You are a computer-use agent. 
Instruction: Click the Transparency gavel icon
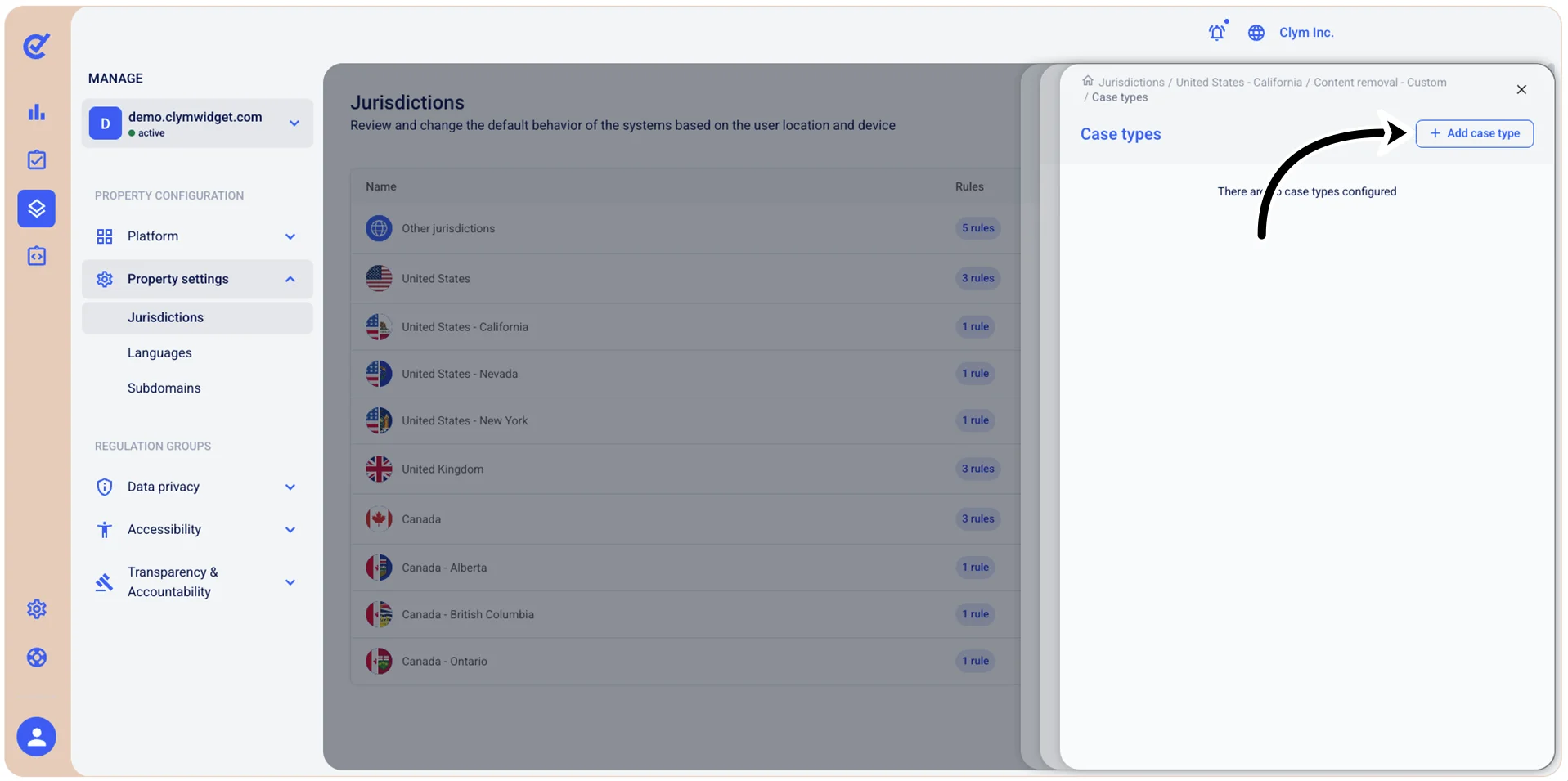click(104, 582)
